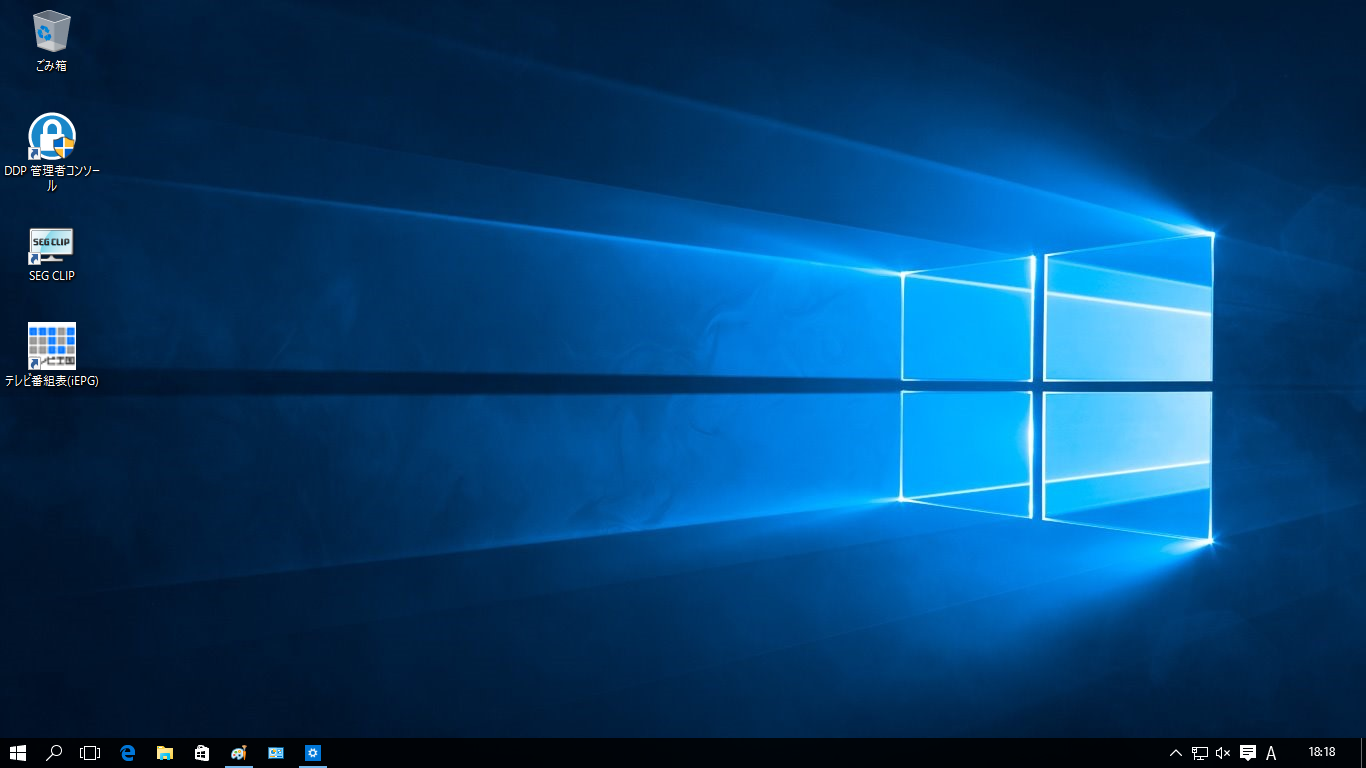The image size is (1366, 768).
Task: Open the Windows Start menu
Action: click(x=18, y=753)
